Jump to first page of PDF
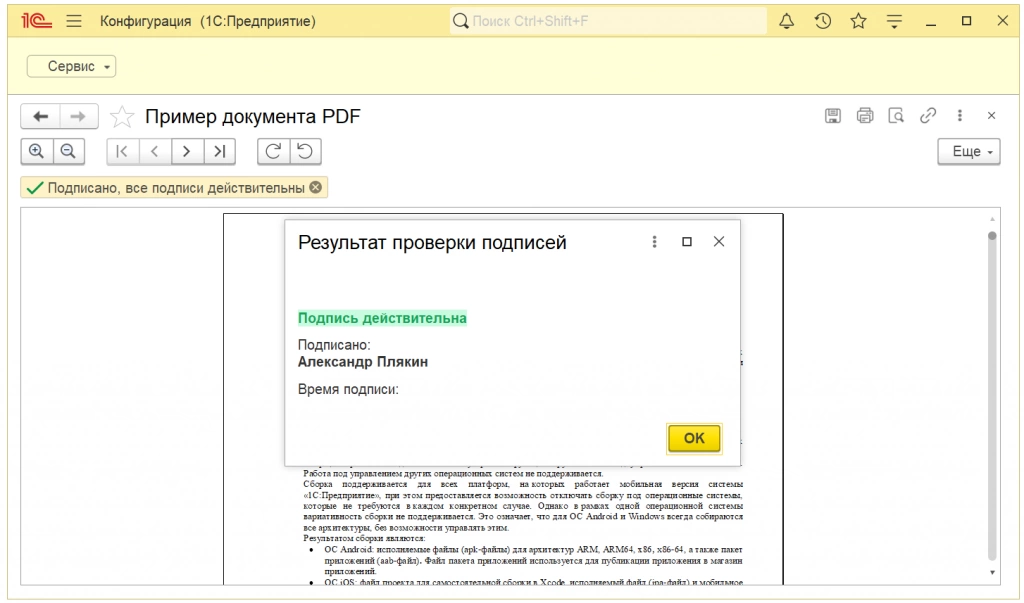 coord(122,152)
